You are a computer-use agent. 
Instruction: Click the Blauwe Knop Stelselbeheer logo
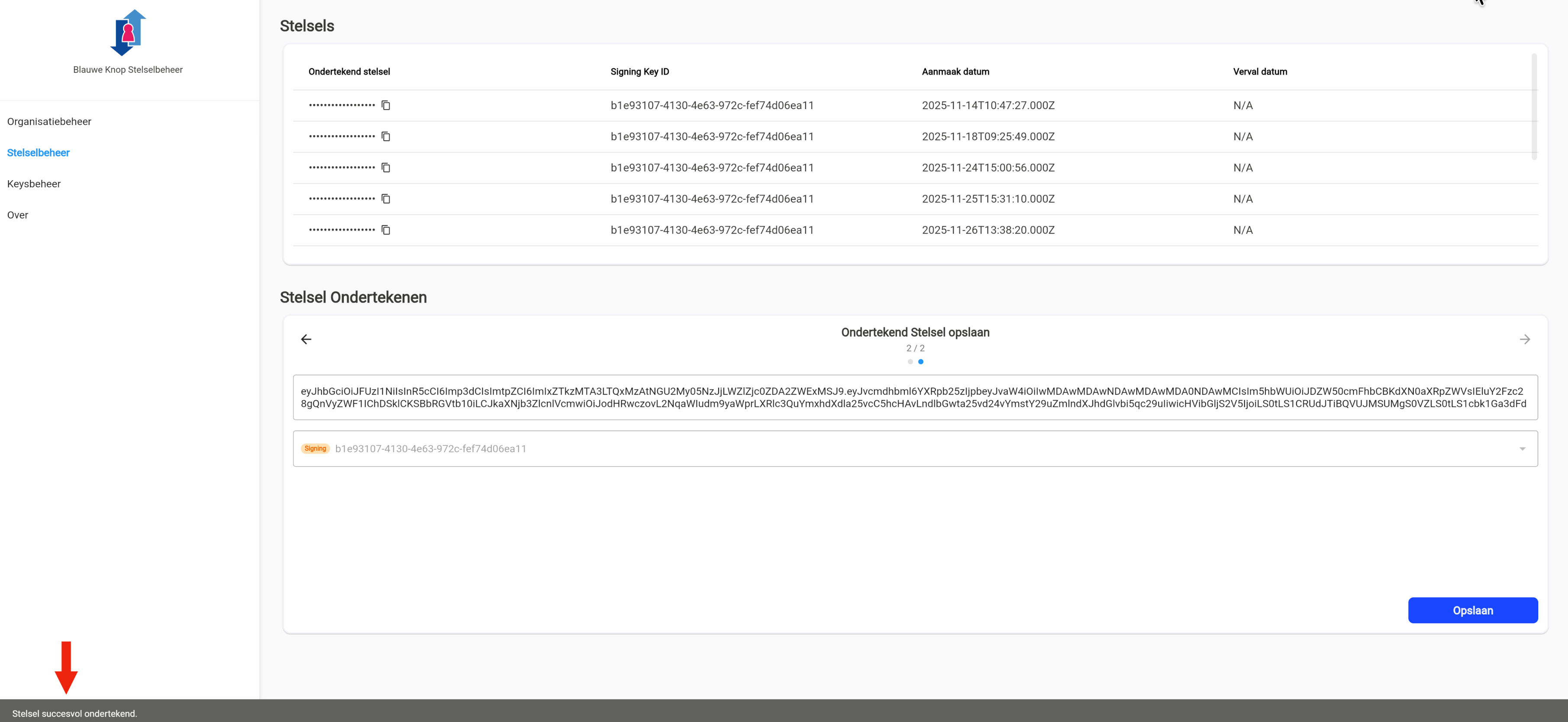pyautogui.click(x=128, y=33)
